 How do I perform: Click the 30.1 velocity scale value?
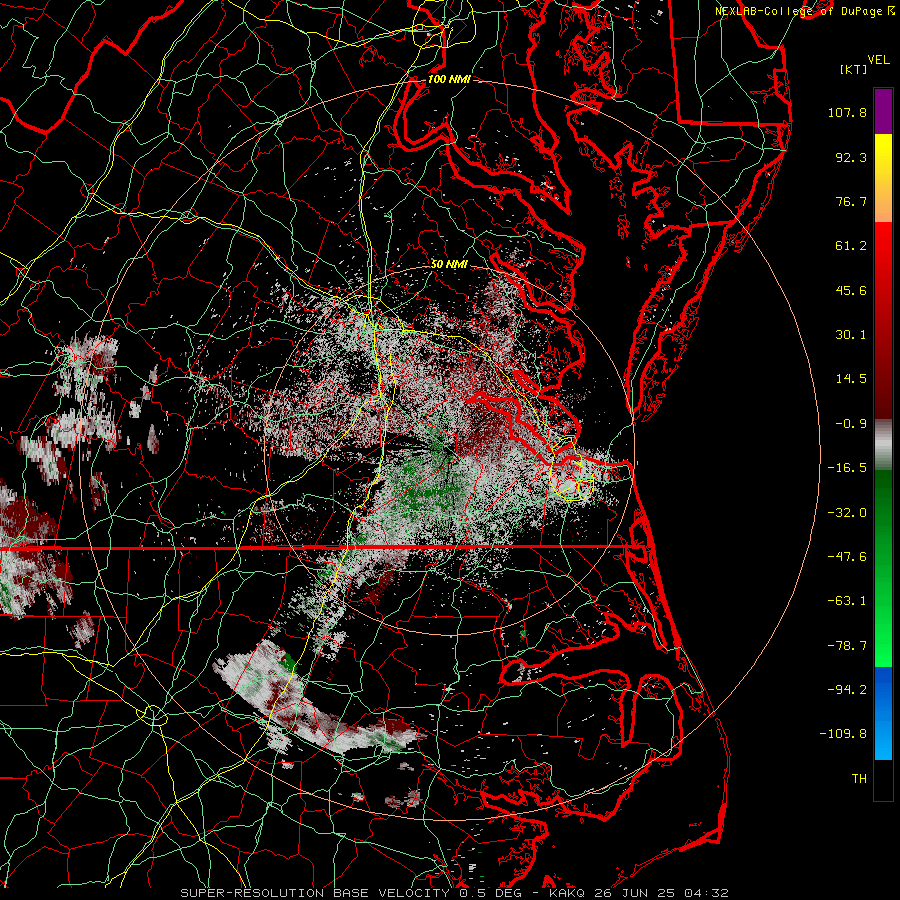[x=851, y=335]
